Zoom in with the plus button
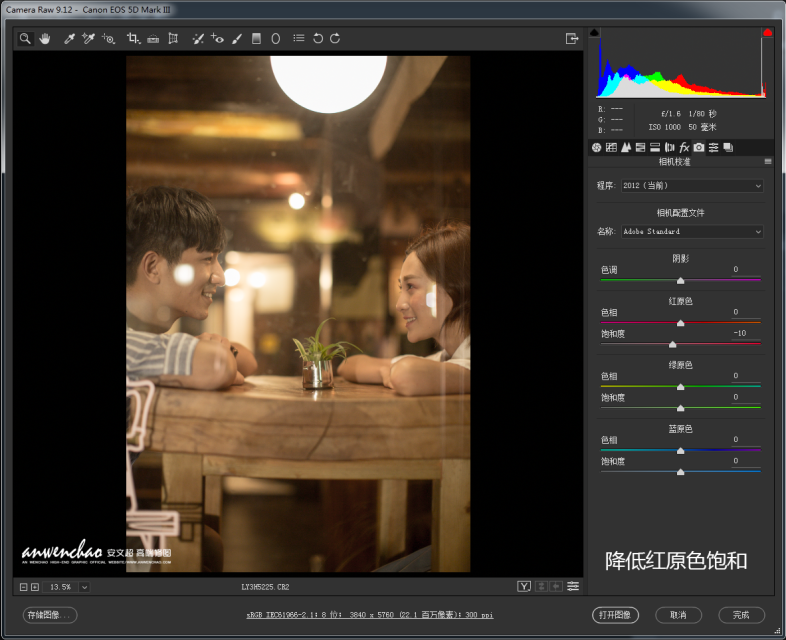Image resolution: width=786 pixels, height=640 pixels. pos(35,587)
